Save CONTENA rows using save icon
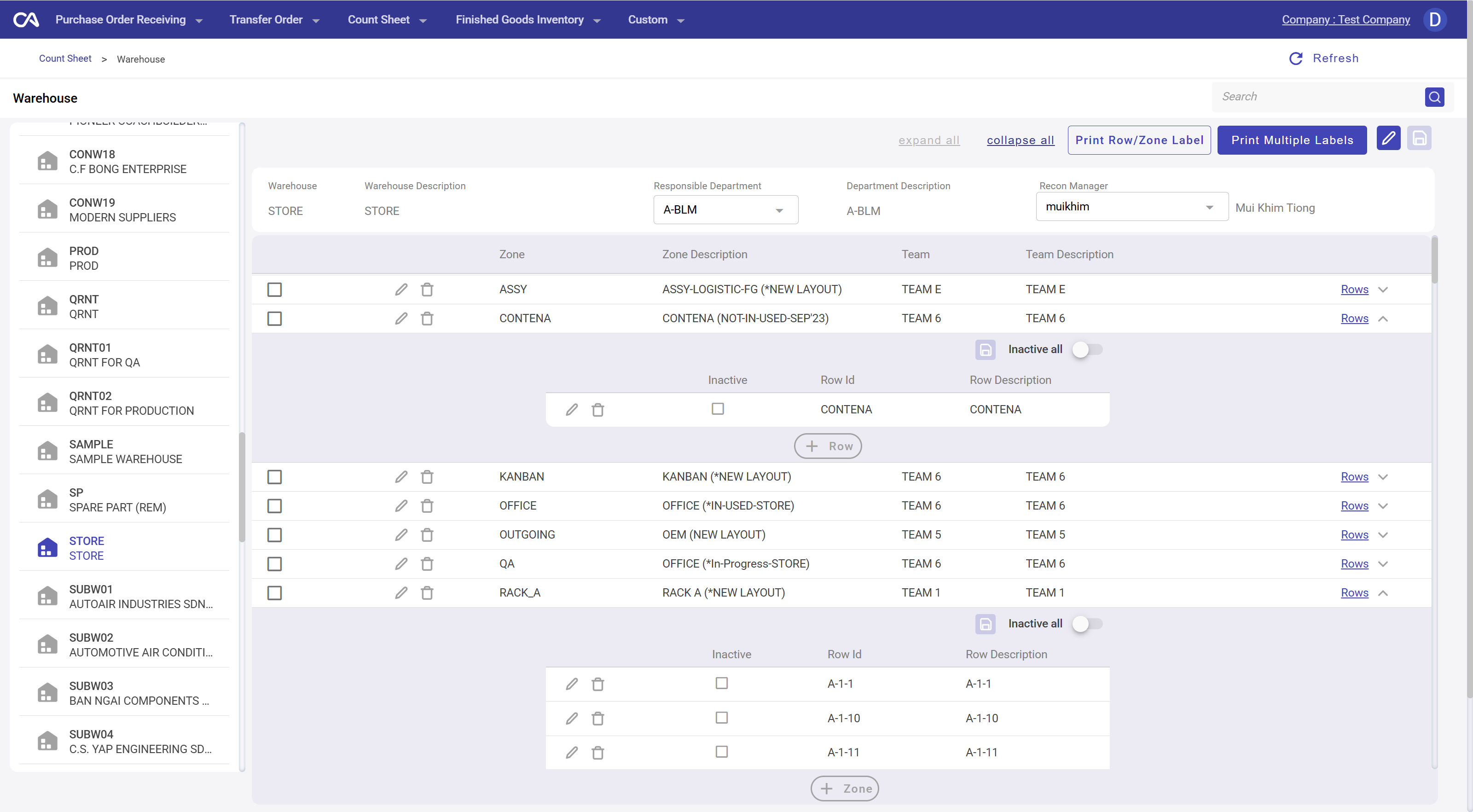Screen dimensions: 1473x812 (985, 349)
